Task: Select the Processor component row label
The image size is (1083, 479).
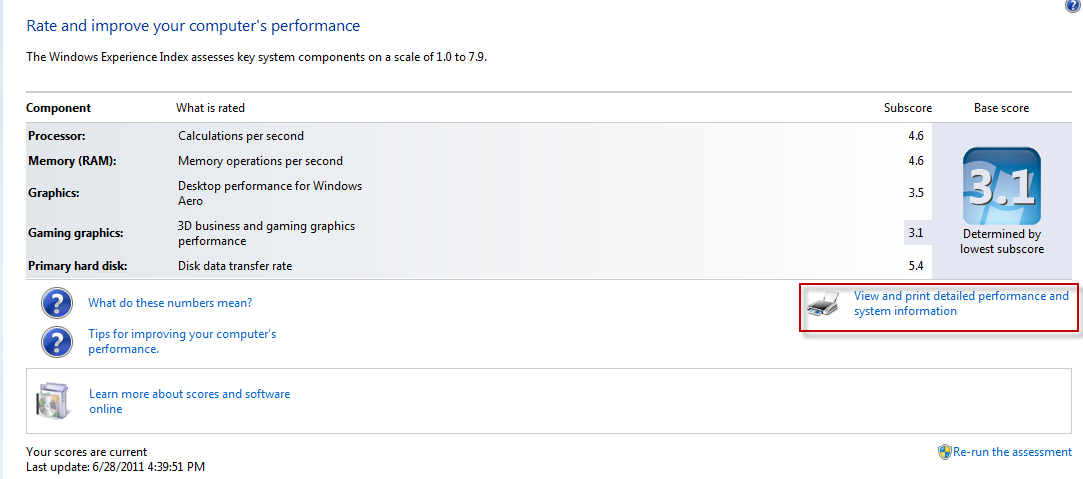Action: click(57, 136)
